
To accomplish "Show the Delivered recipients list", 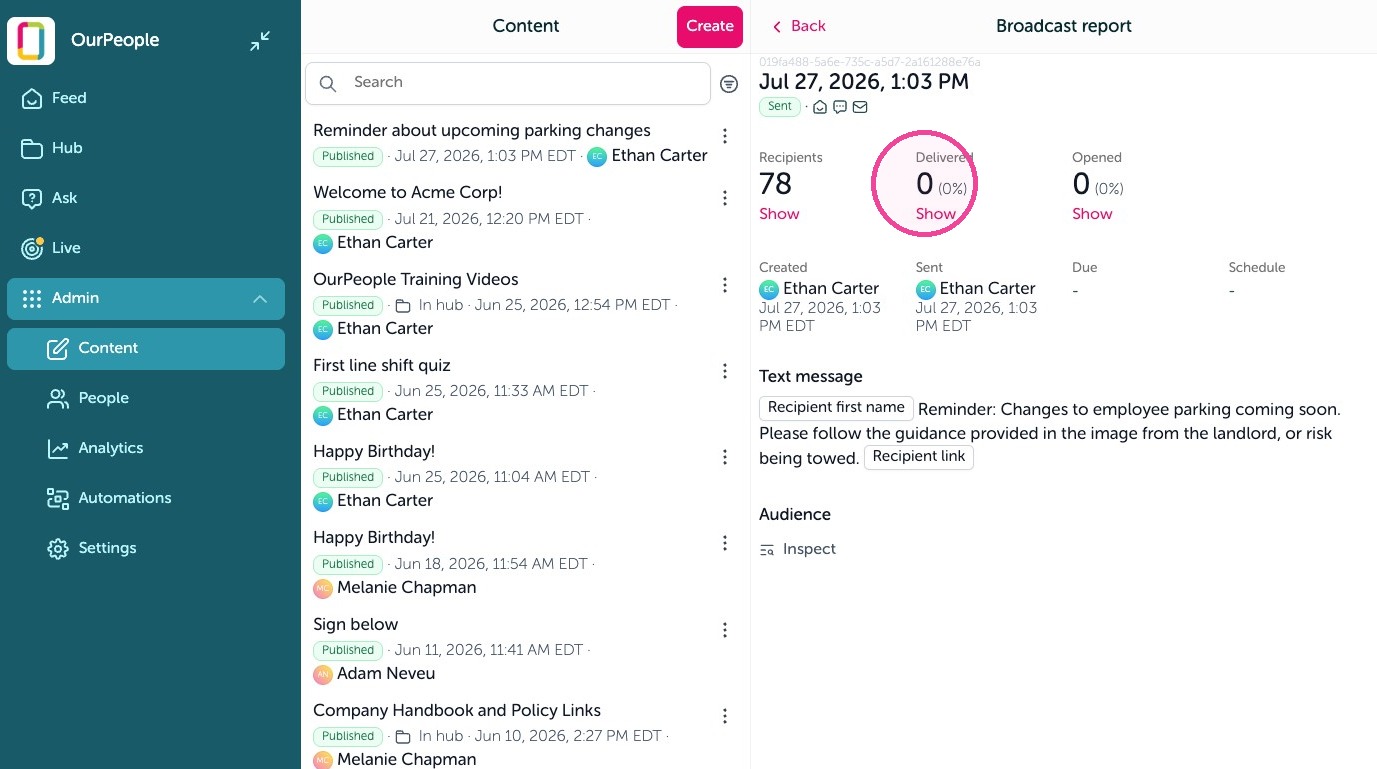I will tap(936, 214).
